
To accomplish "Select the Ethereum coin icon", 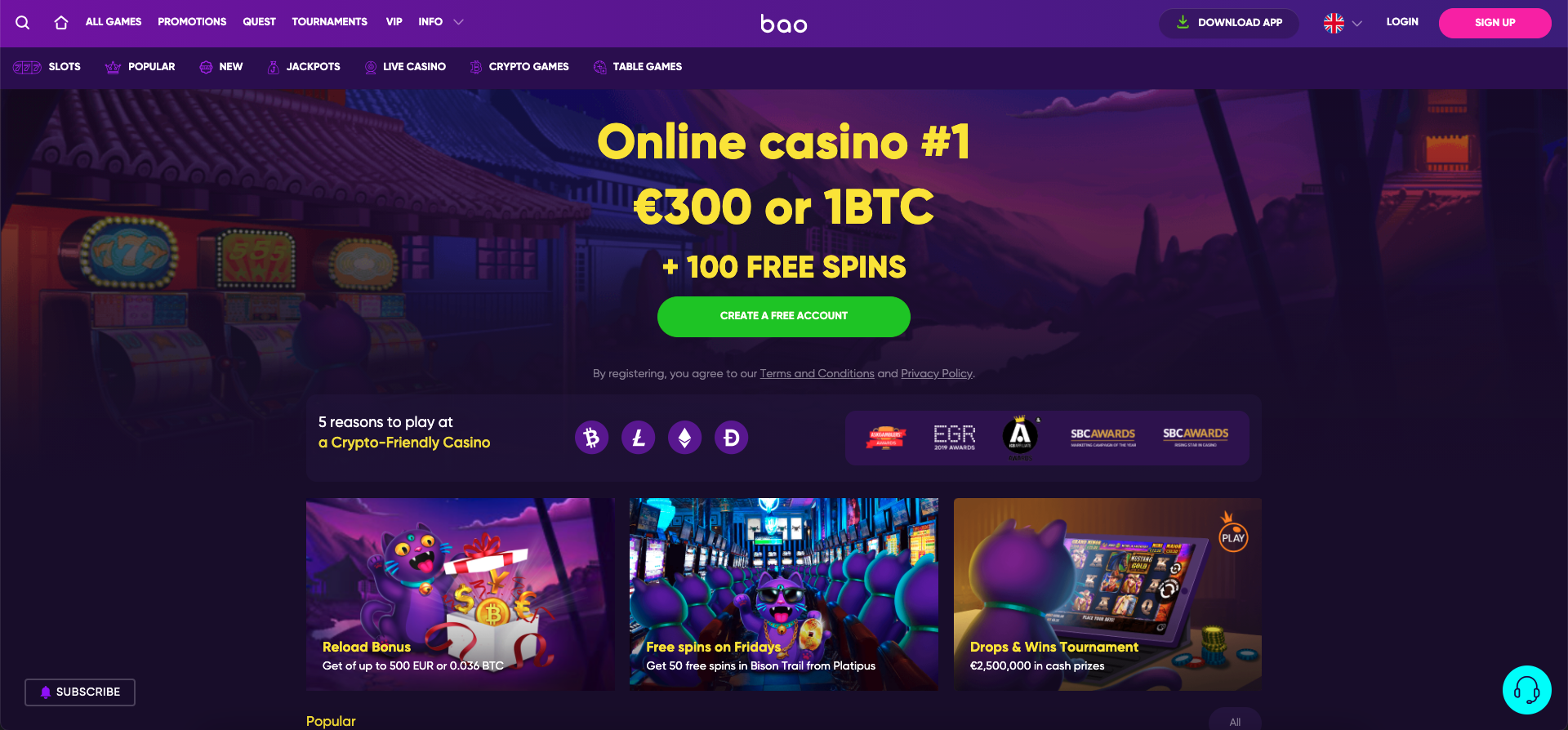I will (x=685, y=438).
